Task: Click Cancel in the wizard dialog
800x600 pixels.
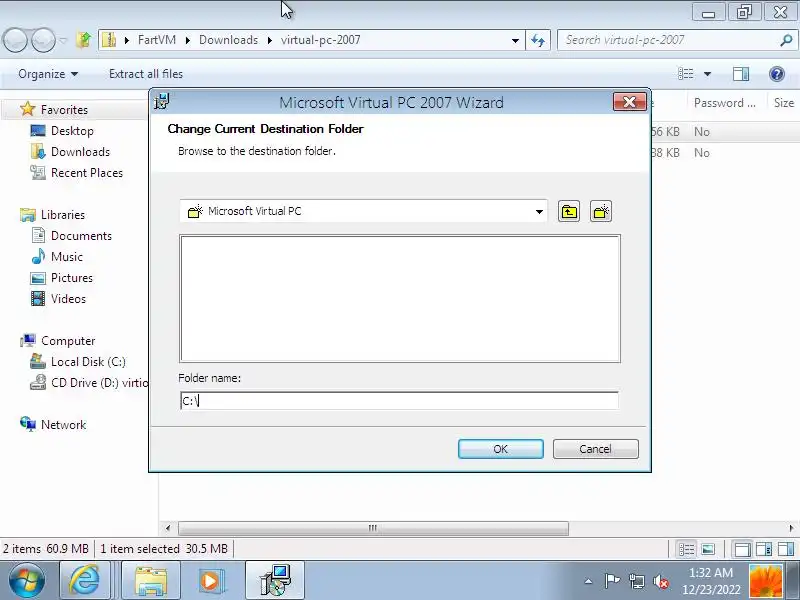Action: coord(595,449)
